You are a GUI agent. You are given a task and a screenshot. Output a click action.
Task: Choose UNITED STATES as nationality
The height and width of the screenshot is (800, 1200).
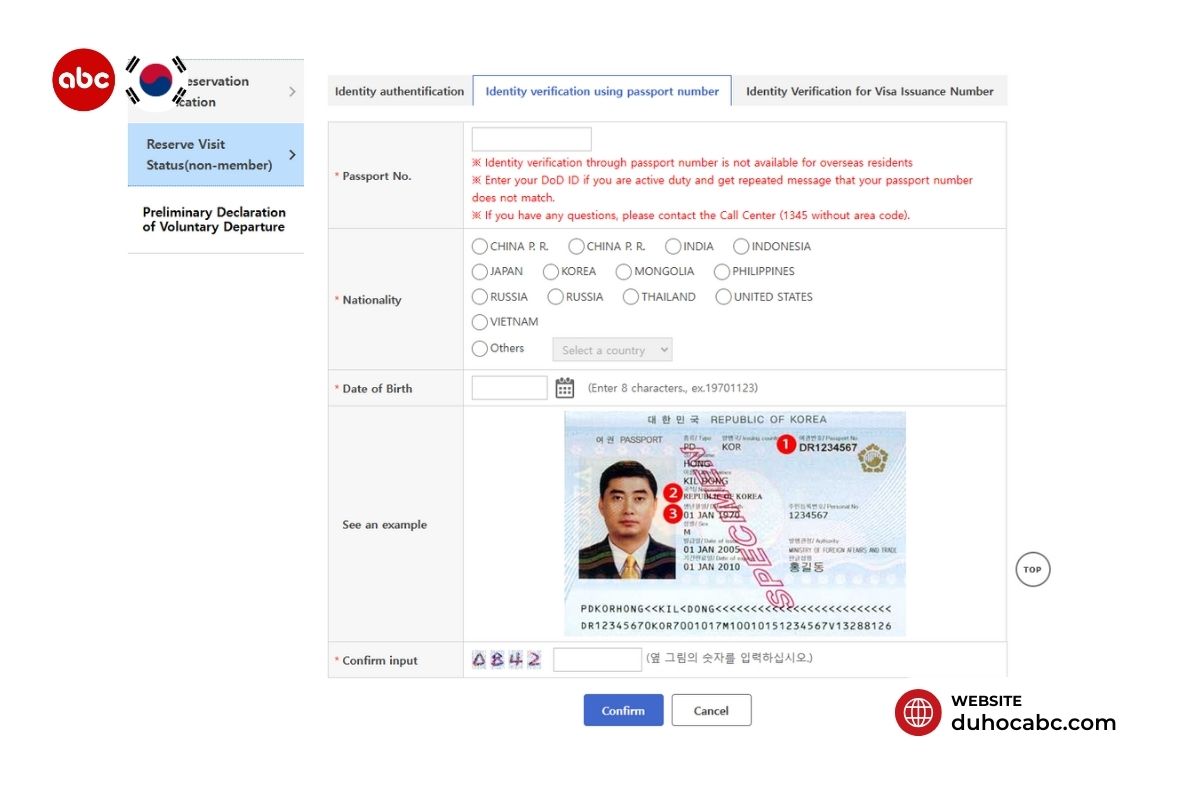[x=723, y=297]
